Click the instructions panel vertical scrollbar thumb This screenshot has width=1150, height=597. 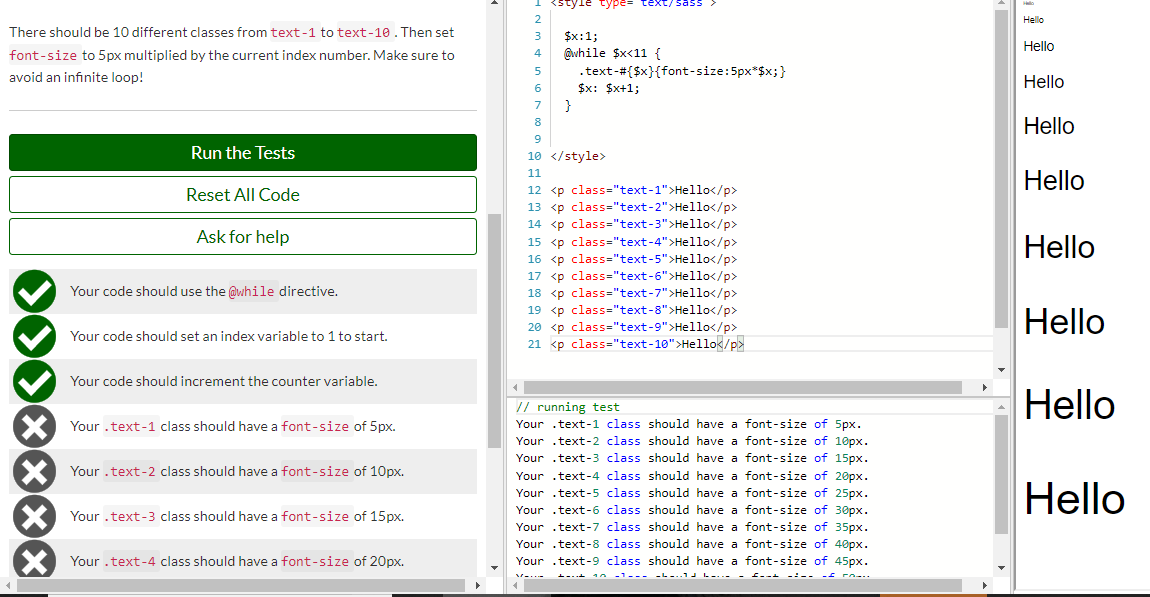(494, 331)
